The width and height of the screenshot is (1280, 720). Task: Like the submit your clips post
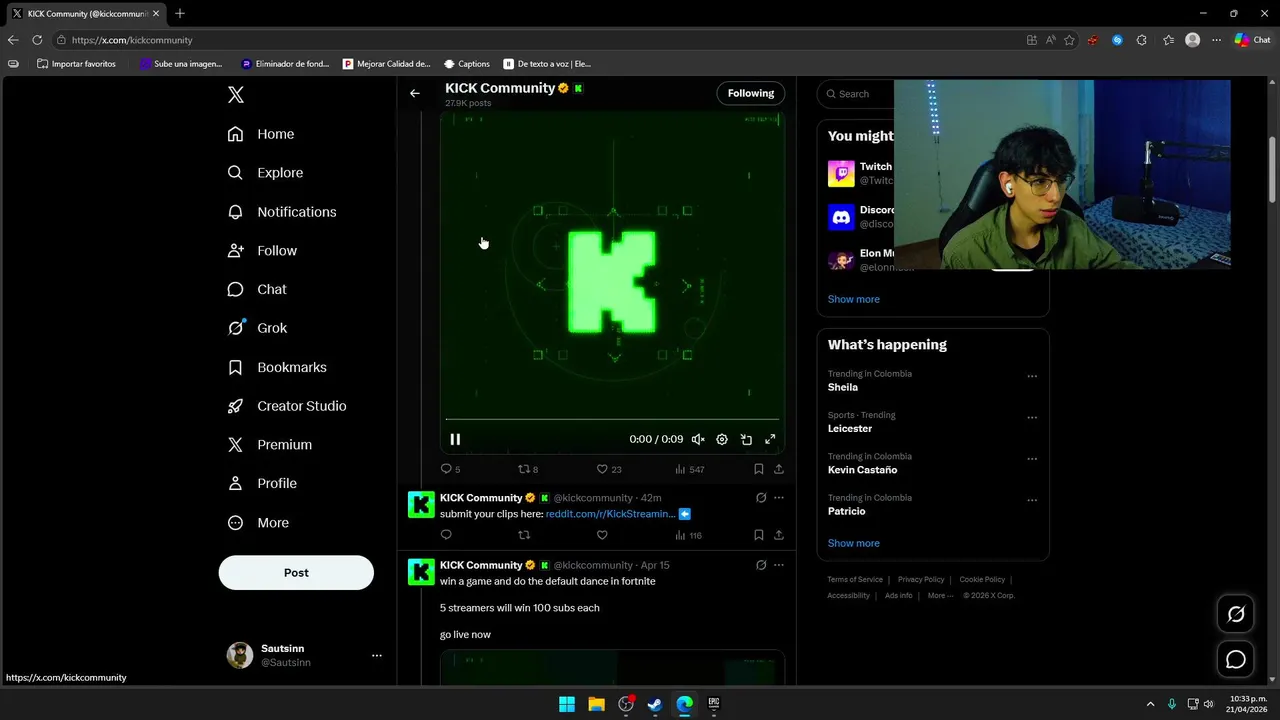tap(602, 535)
